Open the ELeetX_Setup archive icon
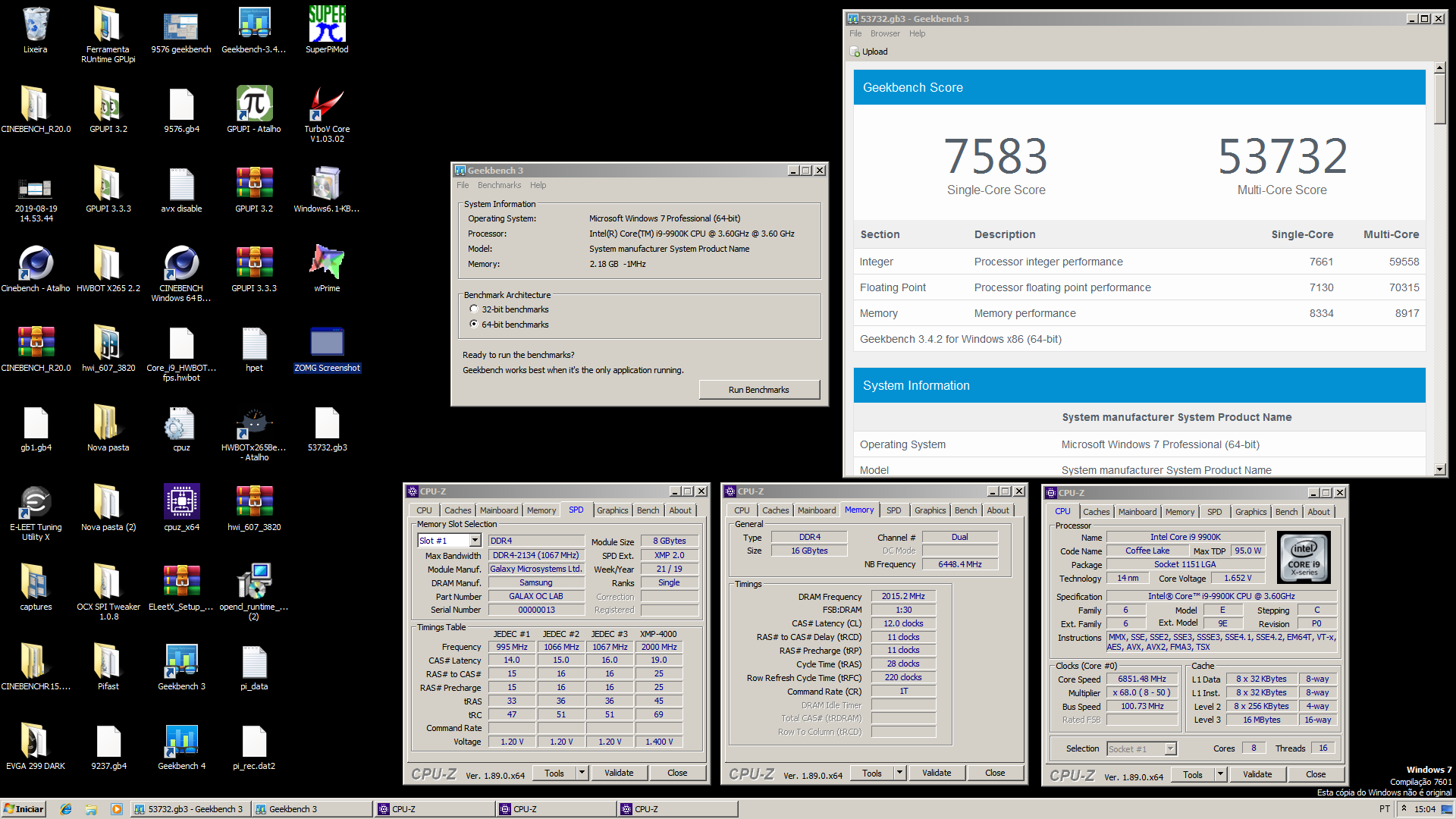Image resolution: width=1456 pixels, height=819 pixels. point(181,588)
